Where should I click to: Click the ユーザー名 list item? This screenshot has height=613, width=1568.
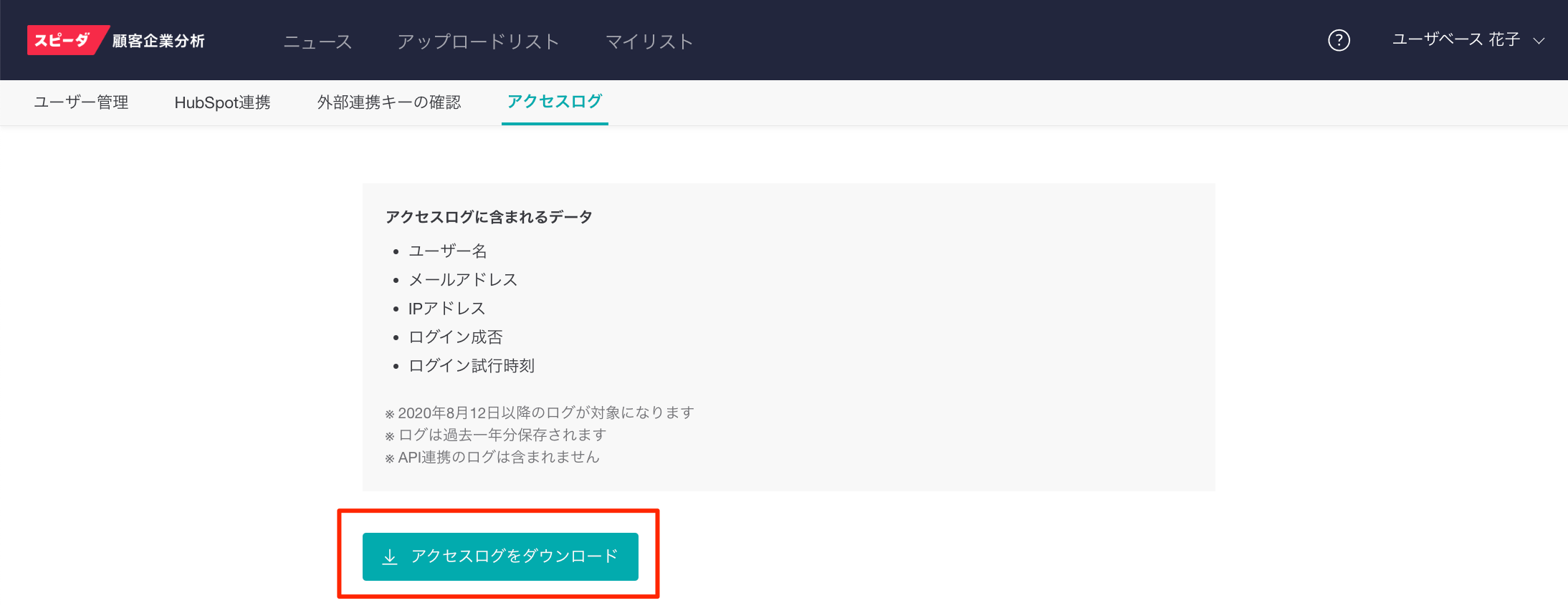(x=448, y=251)
